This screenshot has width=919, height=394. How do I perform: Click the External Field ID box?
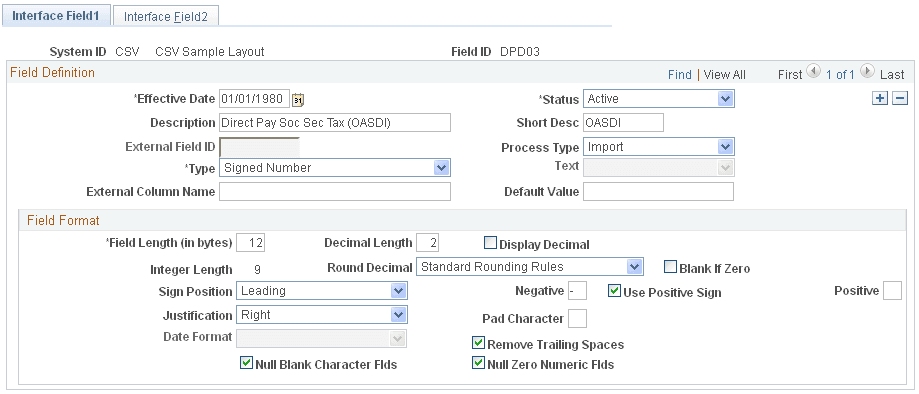coord(259,147)
